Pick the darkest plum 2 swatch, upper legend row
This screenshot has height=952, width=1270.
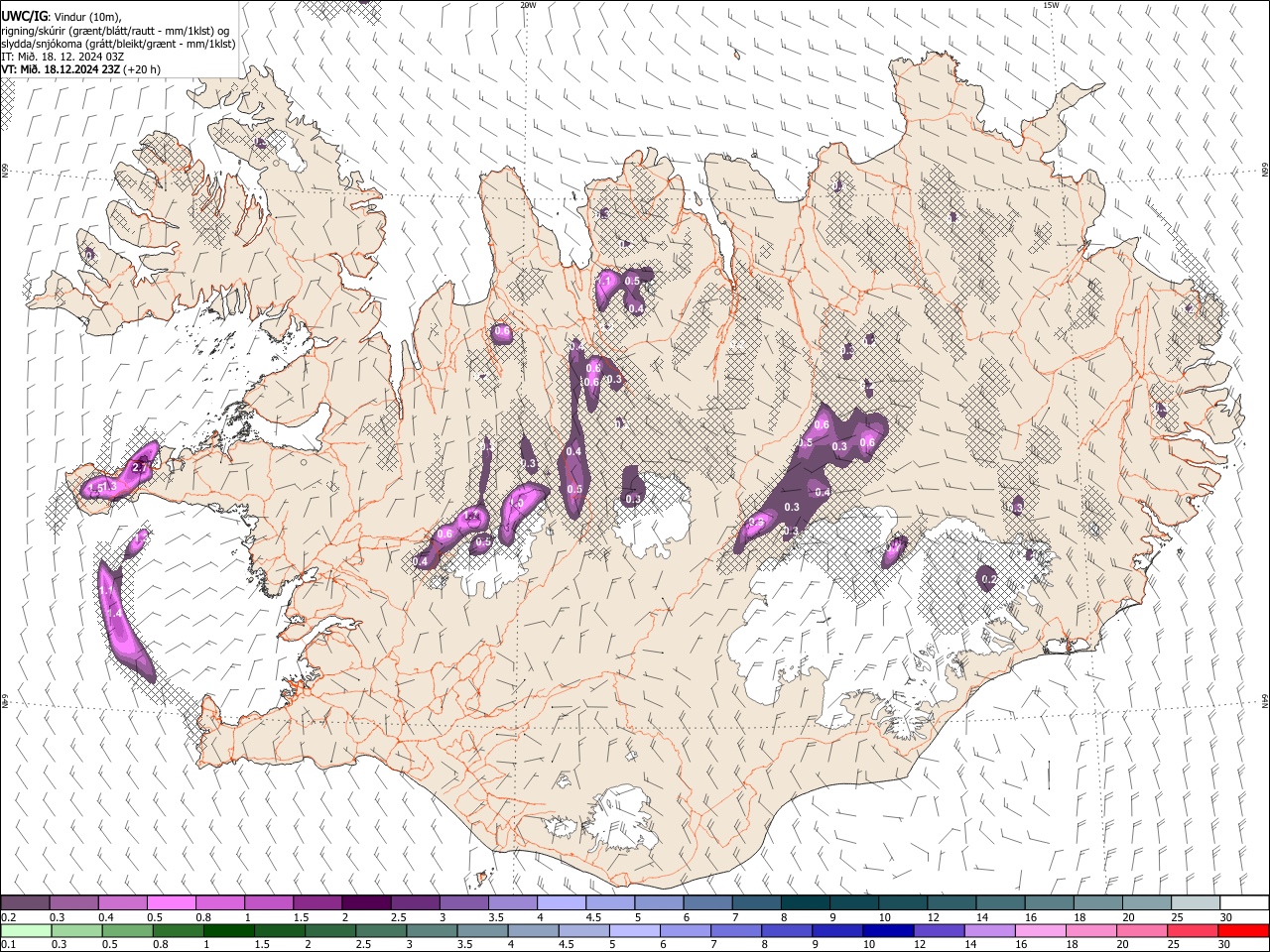click(367, 903)
